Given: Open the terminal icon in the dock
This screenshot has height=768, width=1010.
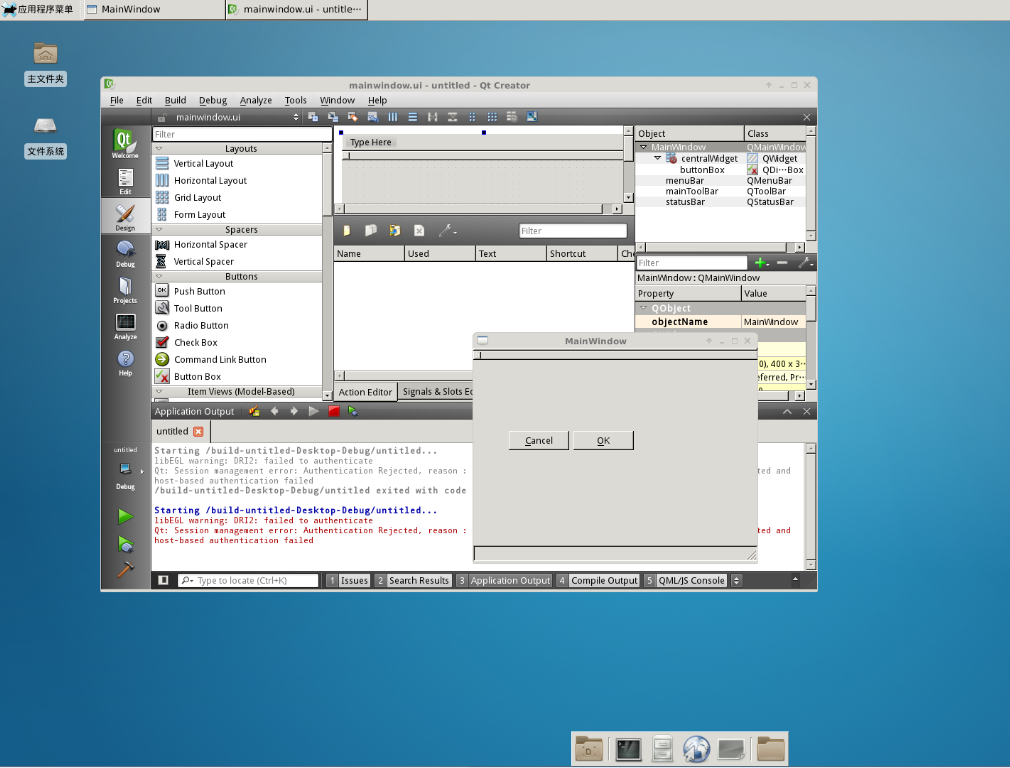Looking at the screenshot, I should pyautogui.click(x=628, y=749).
